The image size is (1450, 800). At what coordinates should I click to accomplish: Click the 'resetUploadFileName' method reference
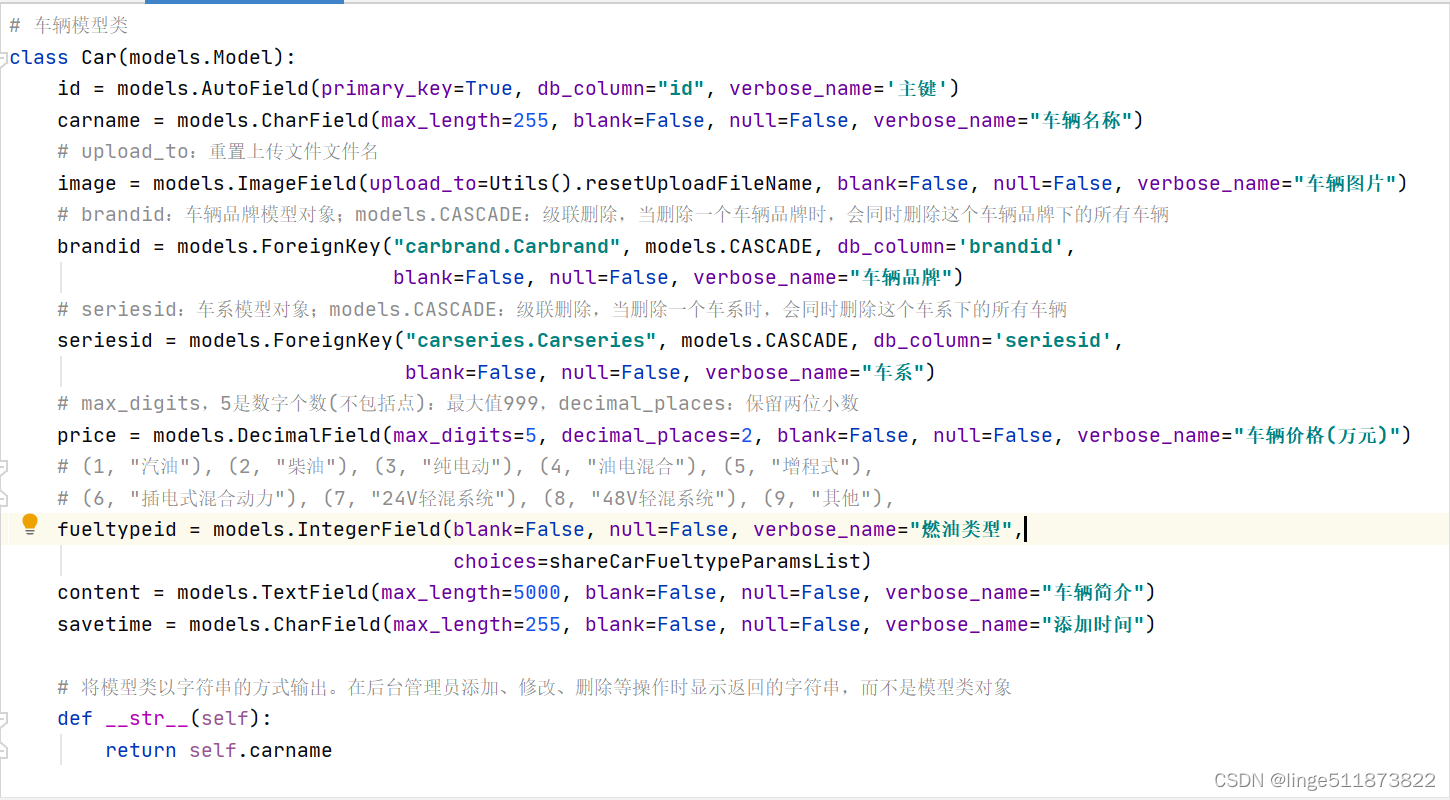click(x=699, y=184)
